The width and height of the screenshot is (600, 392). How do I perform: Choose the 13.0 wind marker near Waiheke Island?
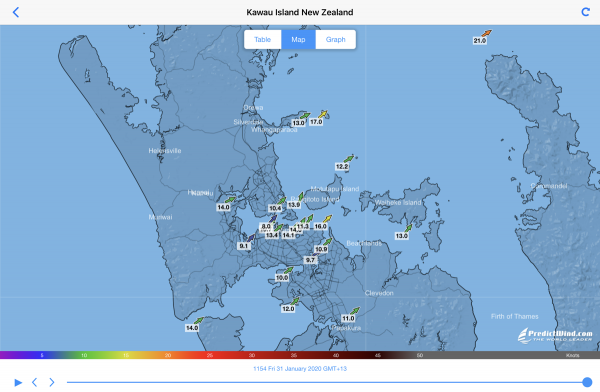[408, 228]
